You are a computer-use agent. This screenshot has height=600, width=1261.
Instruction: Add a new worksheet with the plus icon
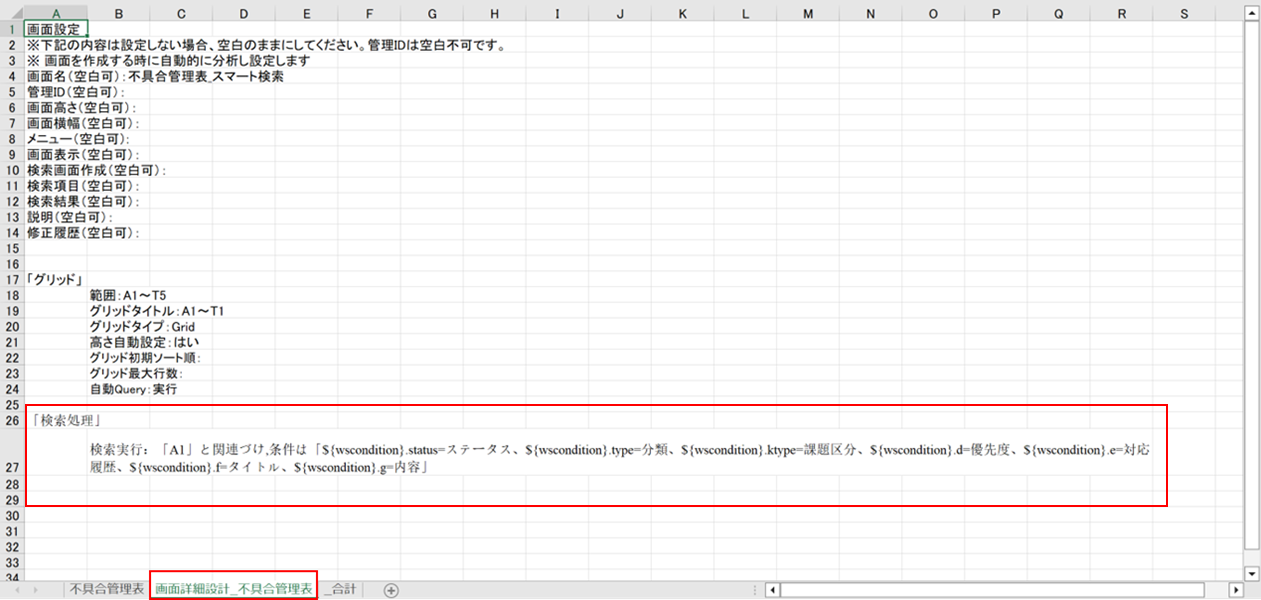click(x=390, y=589)
